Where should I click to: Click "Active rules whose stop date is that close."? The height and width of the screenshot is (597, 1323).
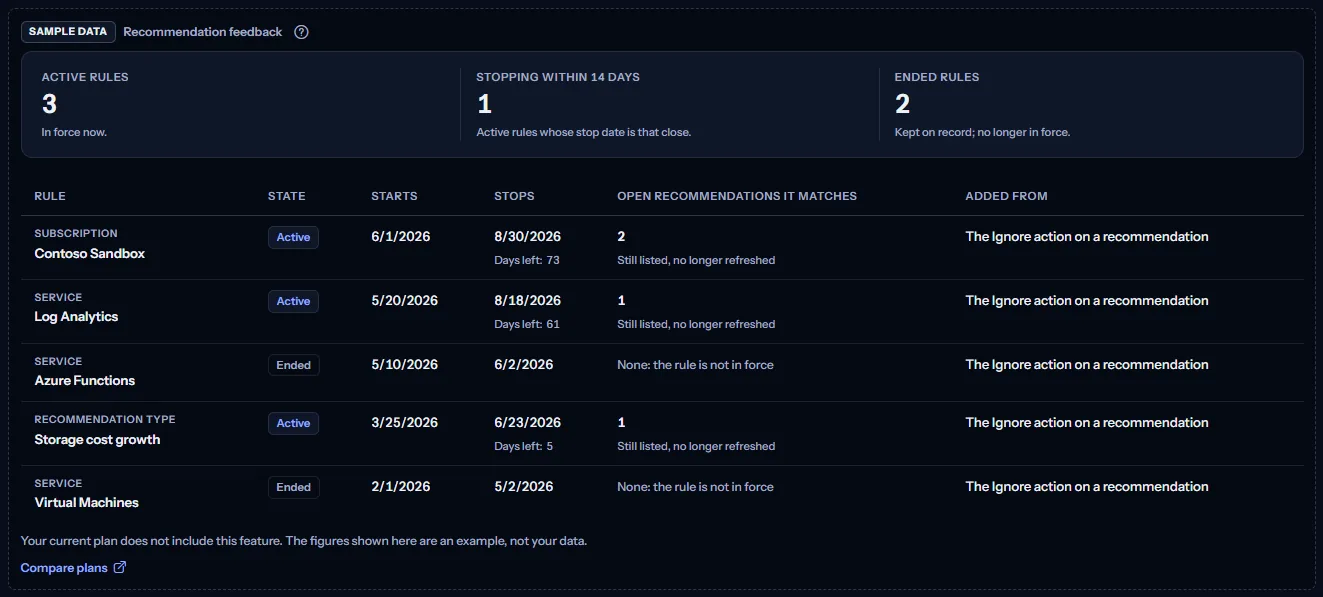[x=584, y=133]
